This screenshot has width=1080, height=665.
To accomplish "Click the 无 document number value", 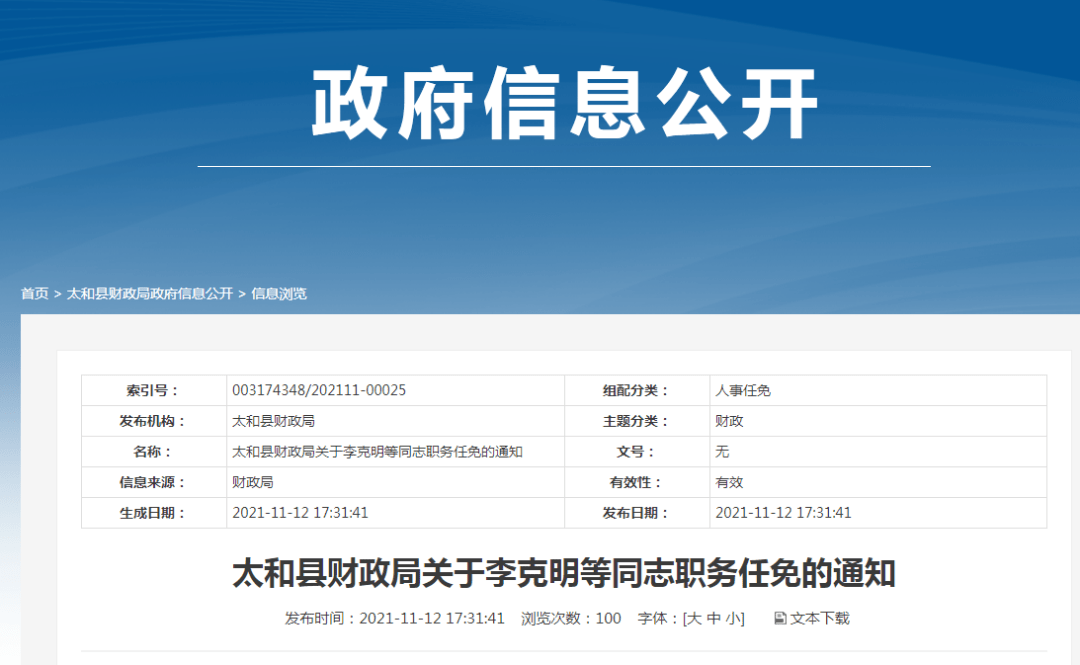I will click(722, 451).
